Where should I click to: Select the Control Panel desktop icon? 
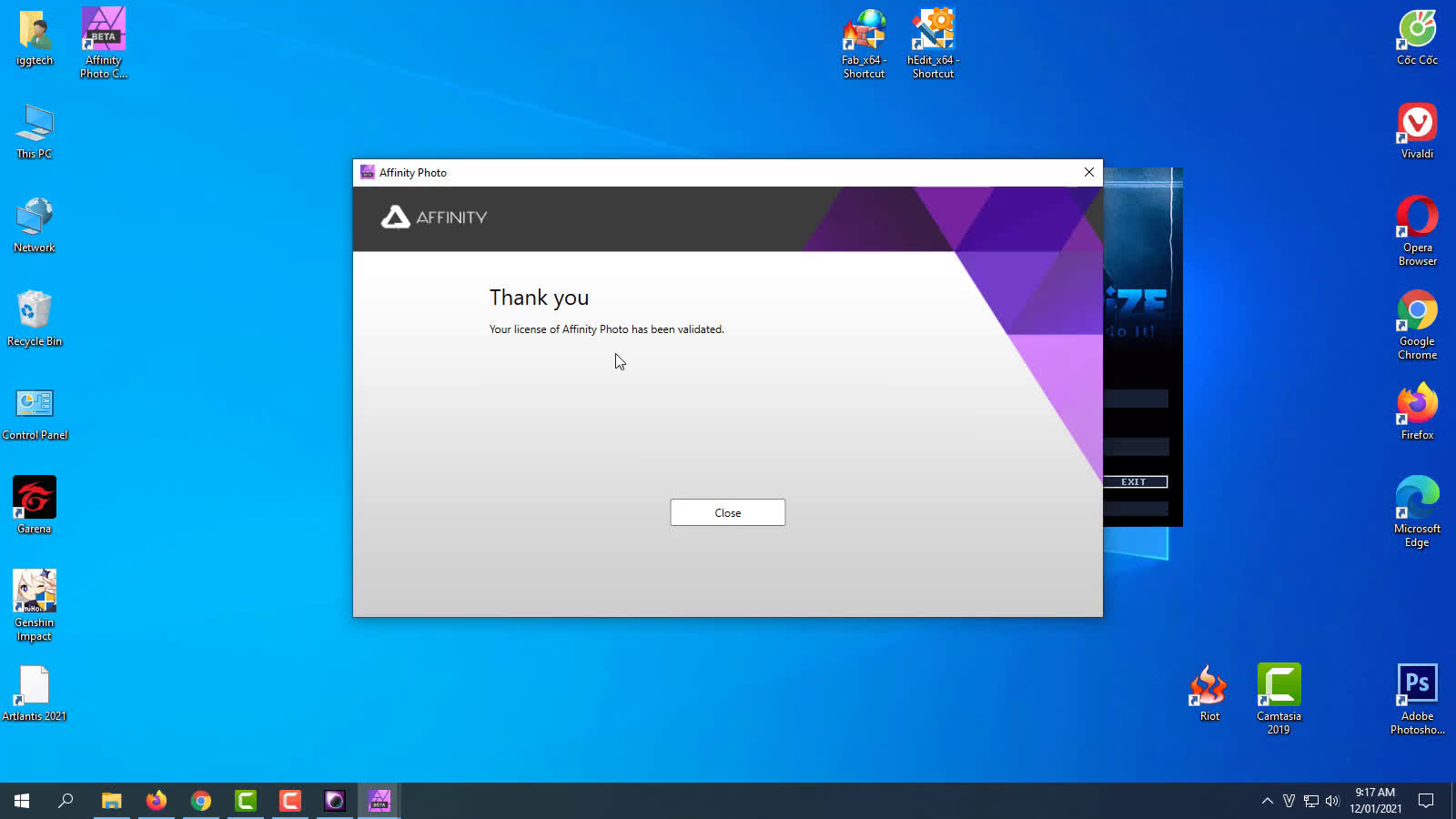[x=35, y=413]
